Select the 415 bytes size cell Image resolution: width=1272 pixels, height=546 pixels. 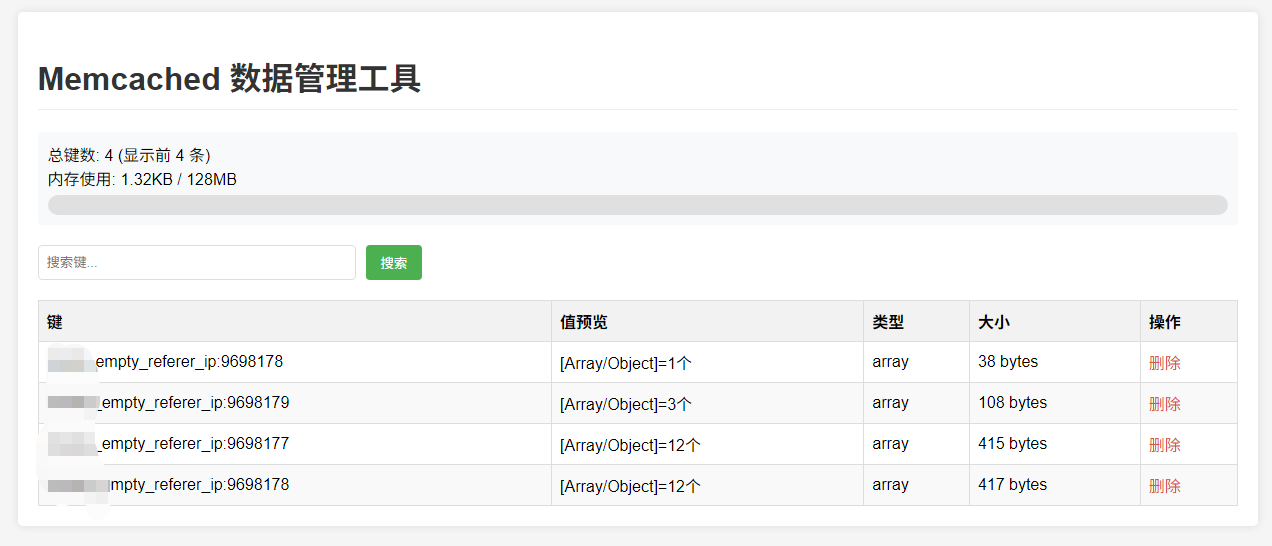coord(1012,444)
